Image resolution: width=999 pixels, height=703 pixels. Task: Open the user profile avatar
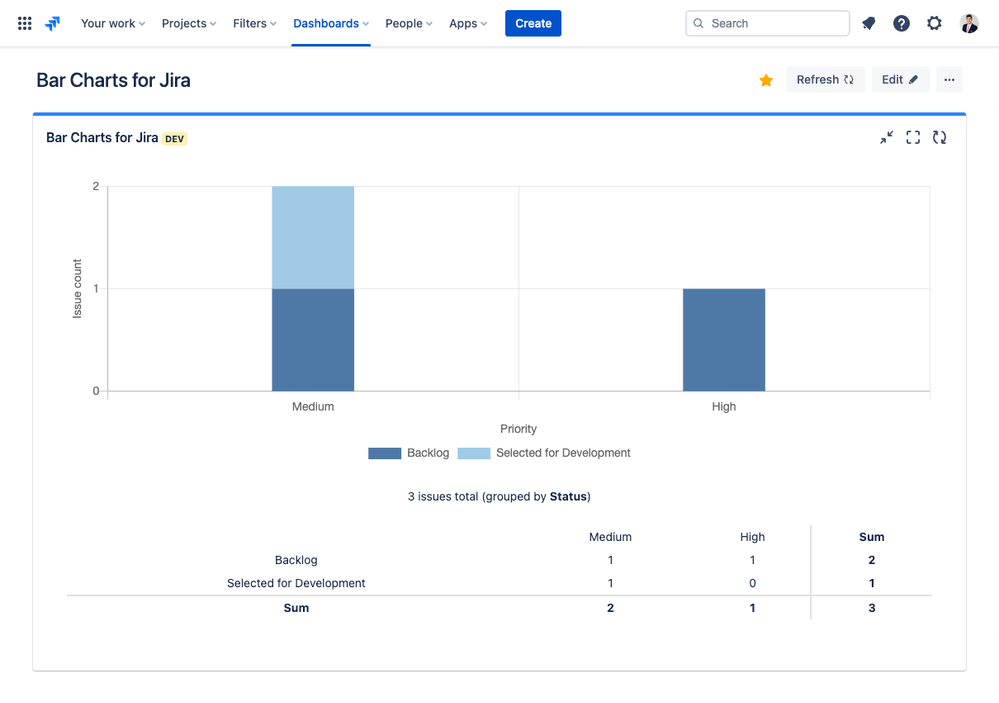[x=969, y=24]
